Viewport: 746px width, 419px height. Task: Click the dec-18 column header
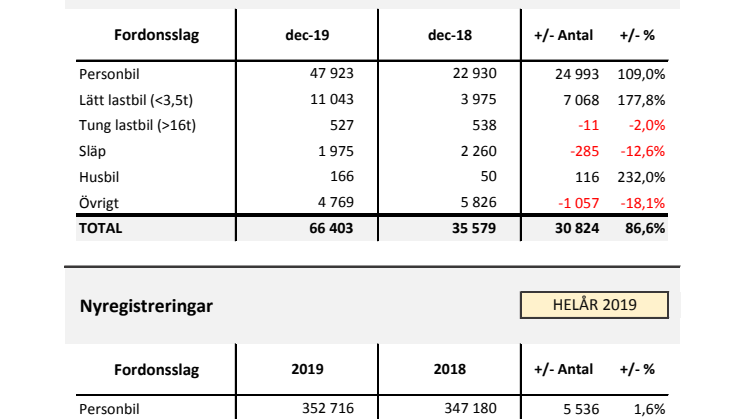point(449,36)
